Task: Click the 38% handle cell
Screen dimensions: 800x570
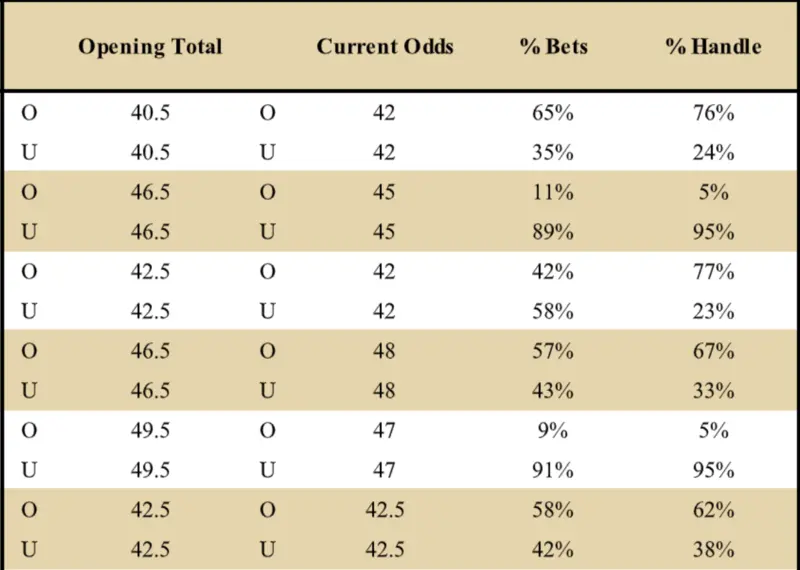Action: pyautogui.click(x=714, y=548)
